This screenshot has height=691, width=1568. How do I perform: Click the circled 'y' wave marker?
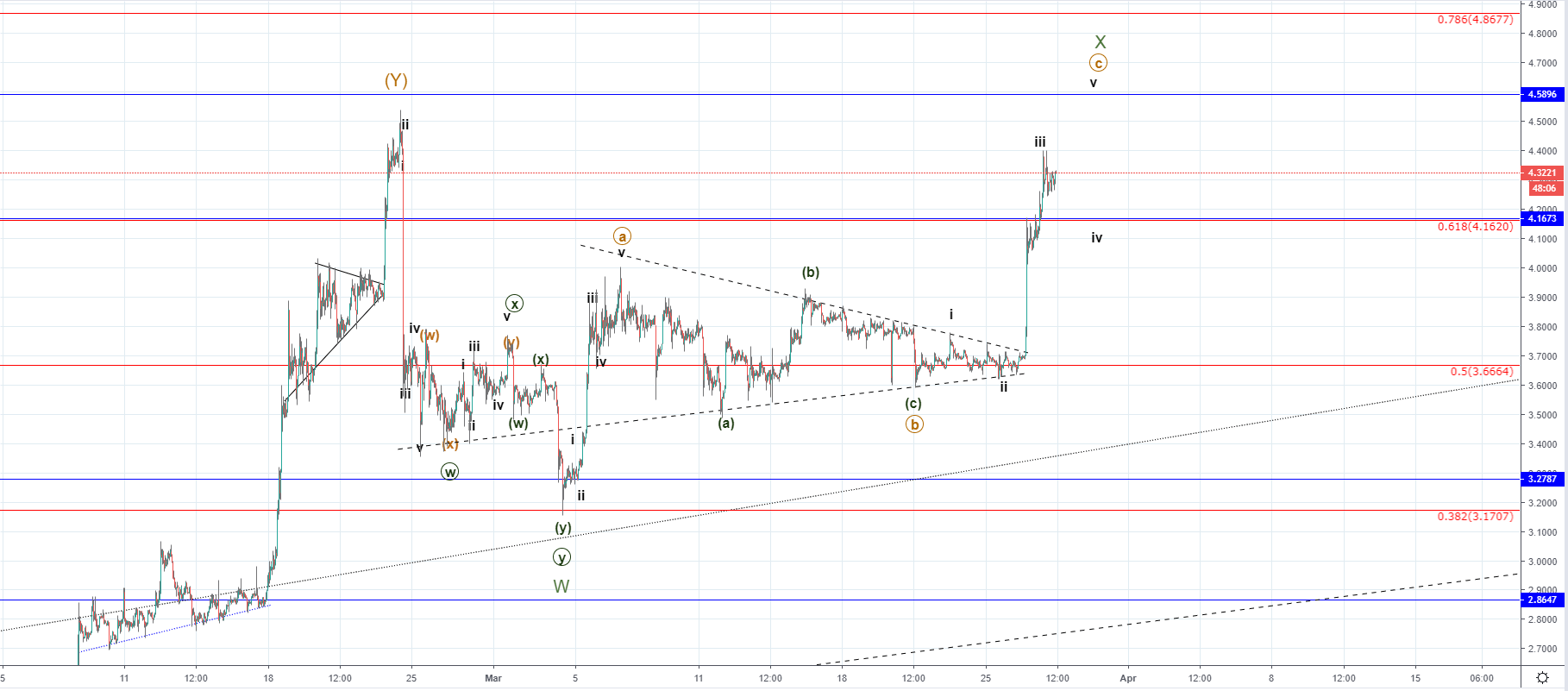pos(561,557)
